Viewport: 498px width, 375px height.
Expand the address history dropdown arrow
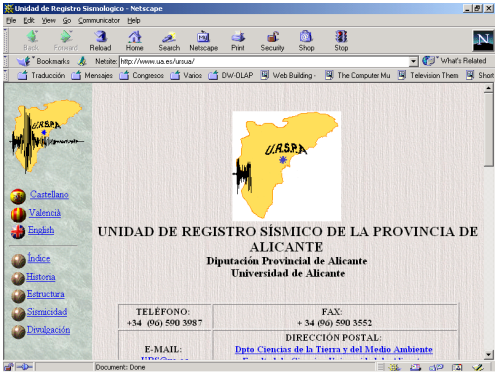pos(413,61)
